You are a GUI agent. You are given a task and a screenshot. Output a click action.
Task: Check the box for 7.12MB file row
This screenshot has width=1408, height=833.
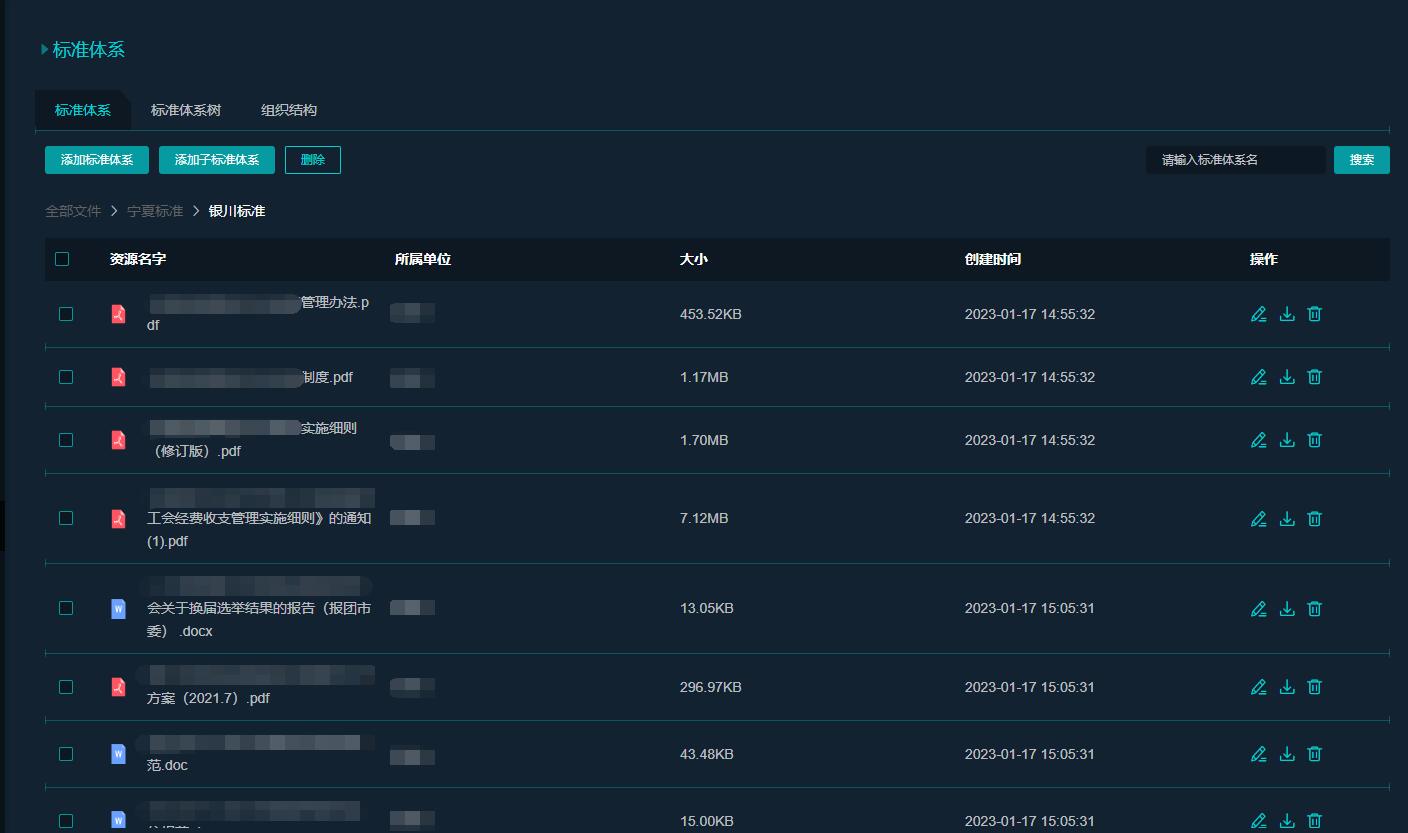[66, 518]
